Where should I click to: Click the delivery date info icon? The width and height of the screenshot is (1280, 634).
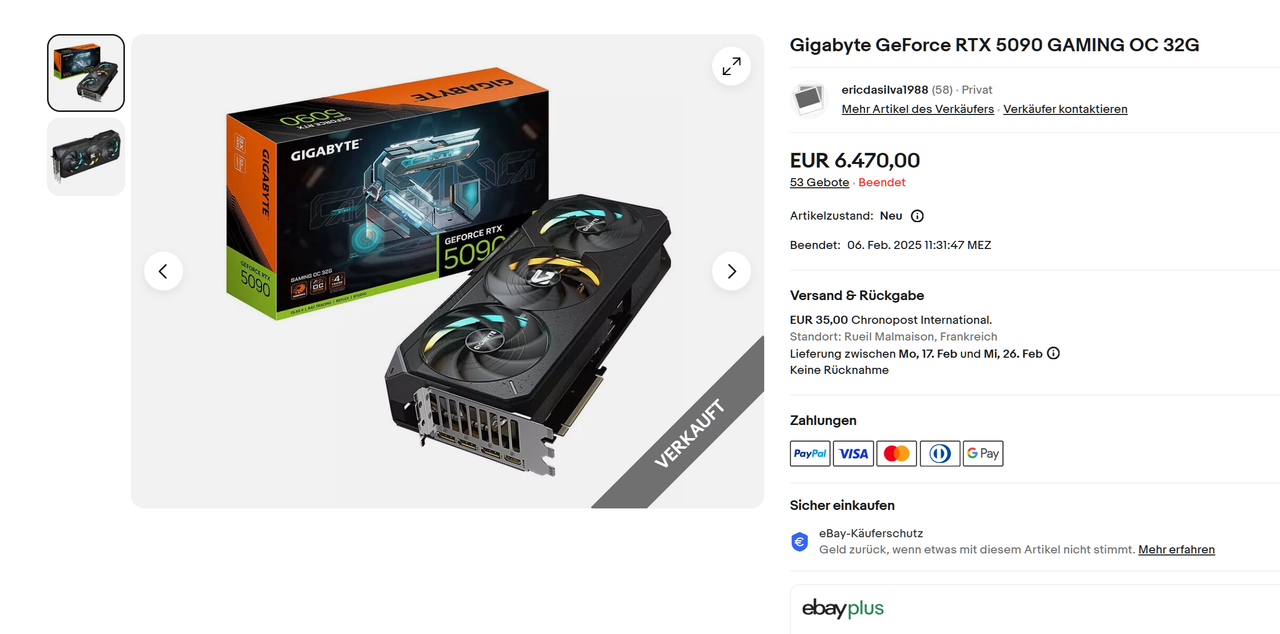coord(1053,353)
